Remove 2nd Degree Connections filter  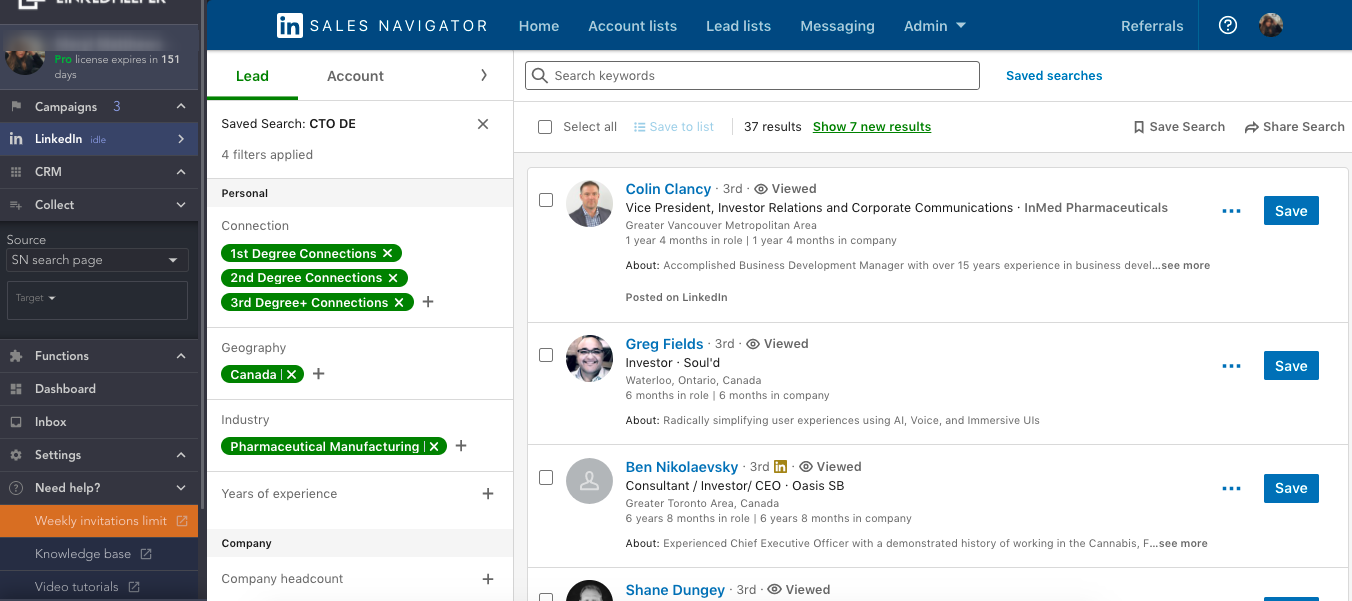pyautogui.click(x=393, y=278)
